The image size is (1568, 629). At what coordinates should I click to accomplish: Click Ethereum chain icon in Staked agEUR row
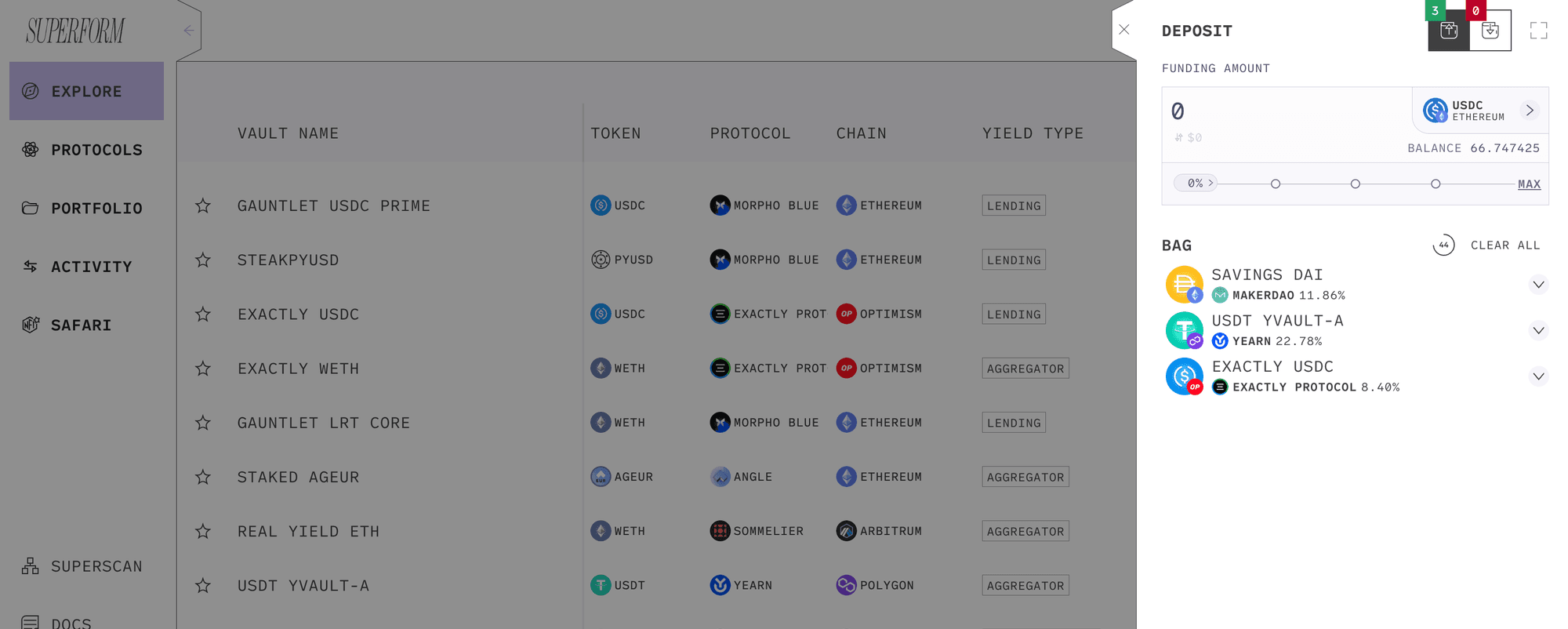(x=846, y=477)
